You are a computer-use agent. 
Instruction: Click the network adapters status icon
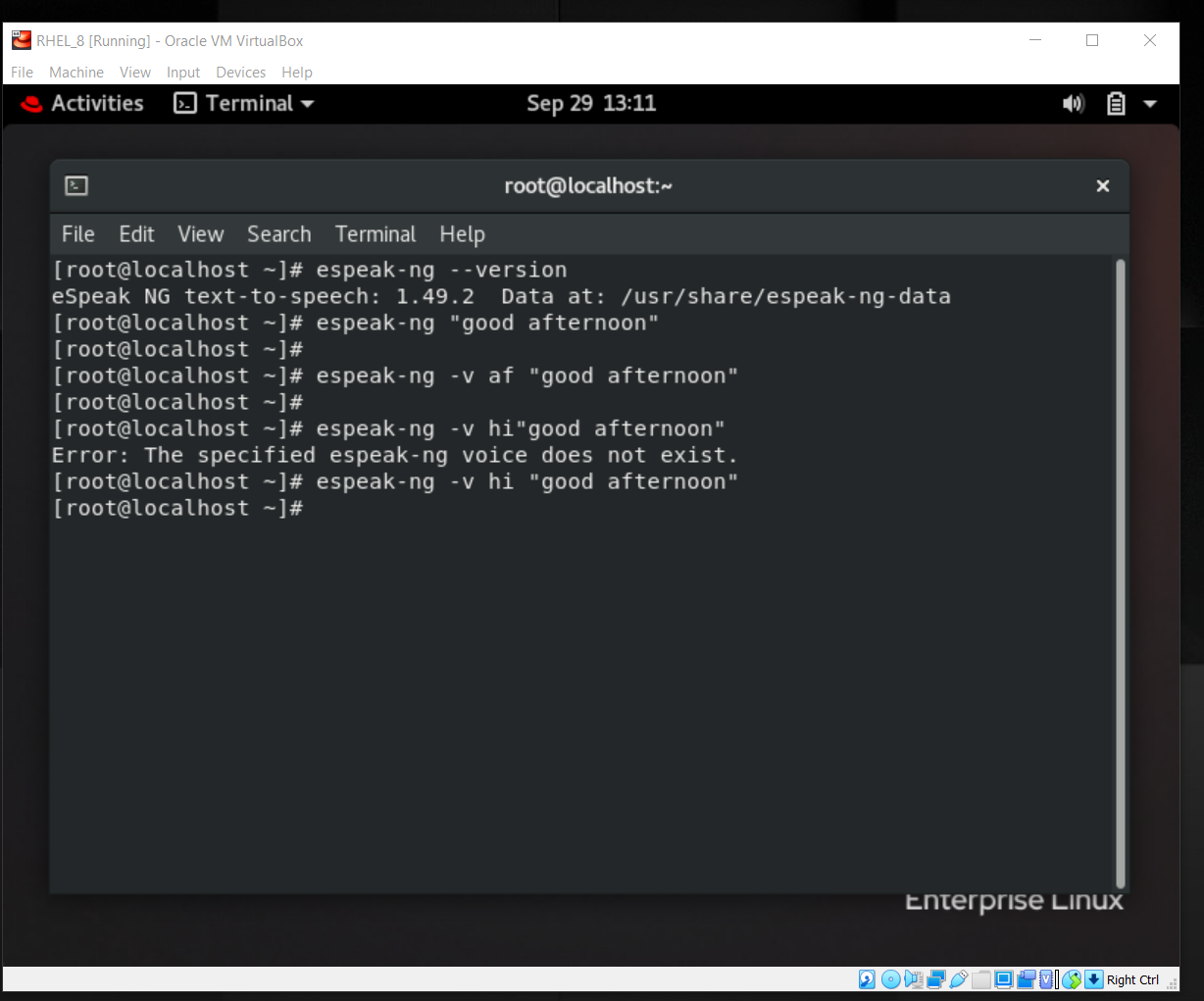[934, 979]
